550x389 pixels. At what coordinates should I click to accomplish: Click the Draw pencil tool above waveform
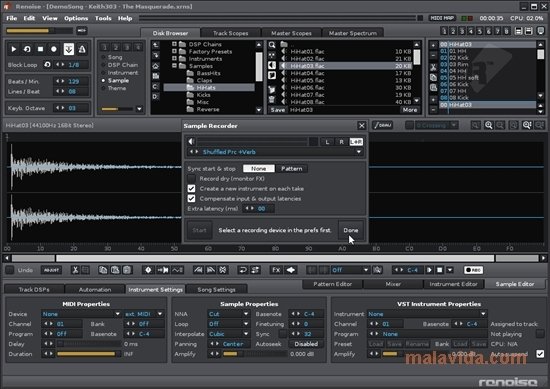tap(382, 125)
